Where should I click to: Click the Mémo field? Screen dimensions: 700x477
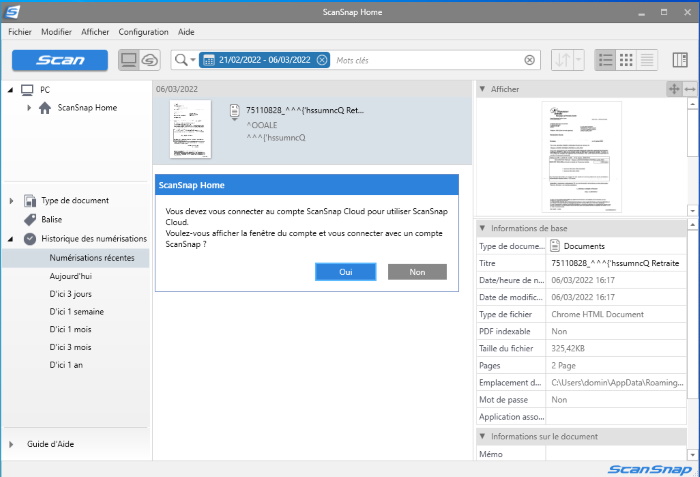(x=616, y=454)
